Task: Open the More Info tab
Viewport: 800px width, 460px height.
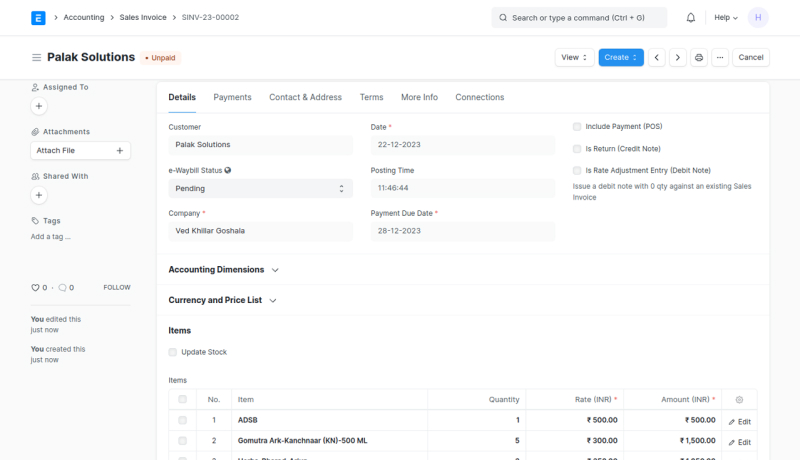Action: point(419,97)
